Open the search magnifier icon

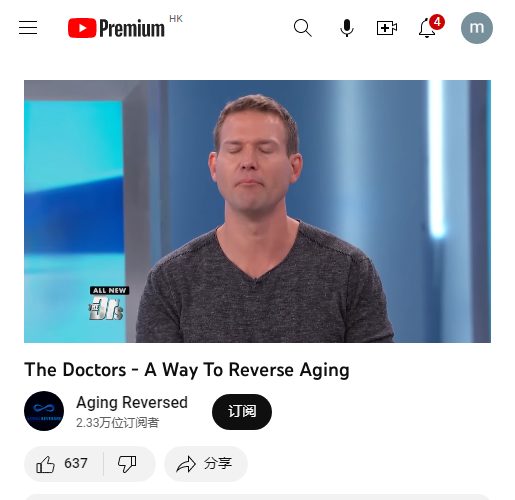coord(303,28)
